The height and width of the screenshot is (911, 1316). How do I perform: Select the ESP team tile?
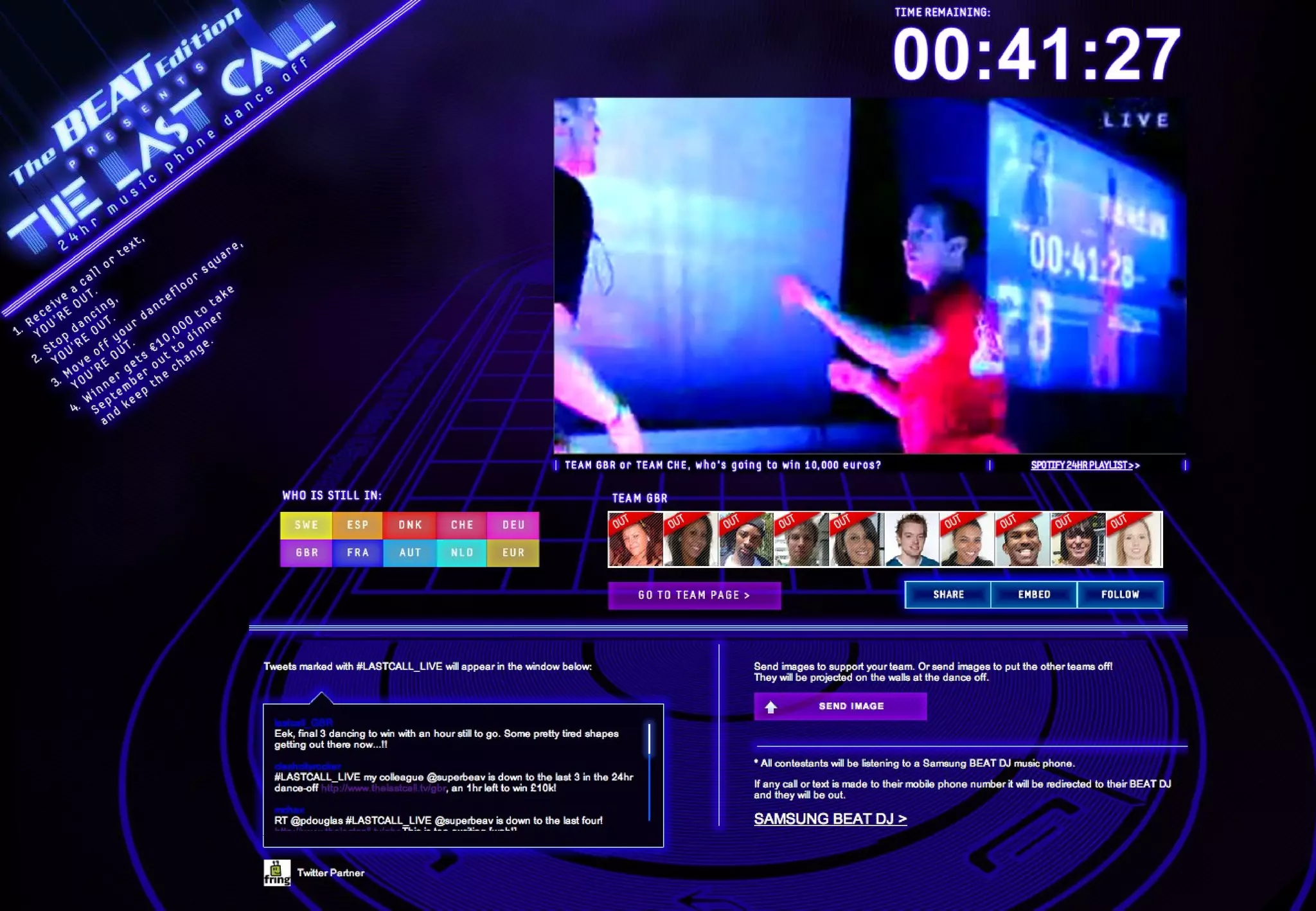(x=358, y=525)
